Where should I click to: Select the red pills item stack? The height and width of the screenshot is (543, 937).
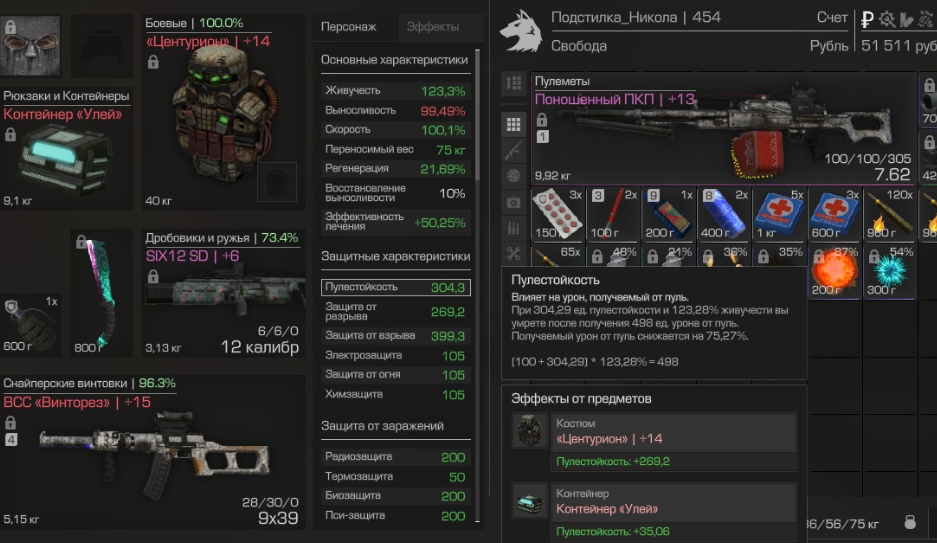pyautogui.click(x=558, y=214)
